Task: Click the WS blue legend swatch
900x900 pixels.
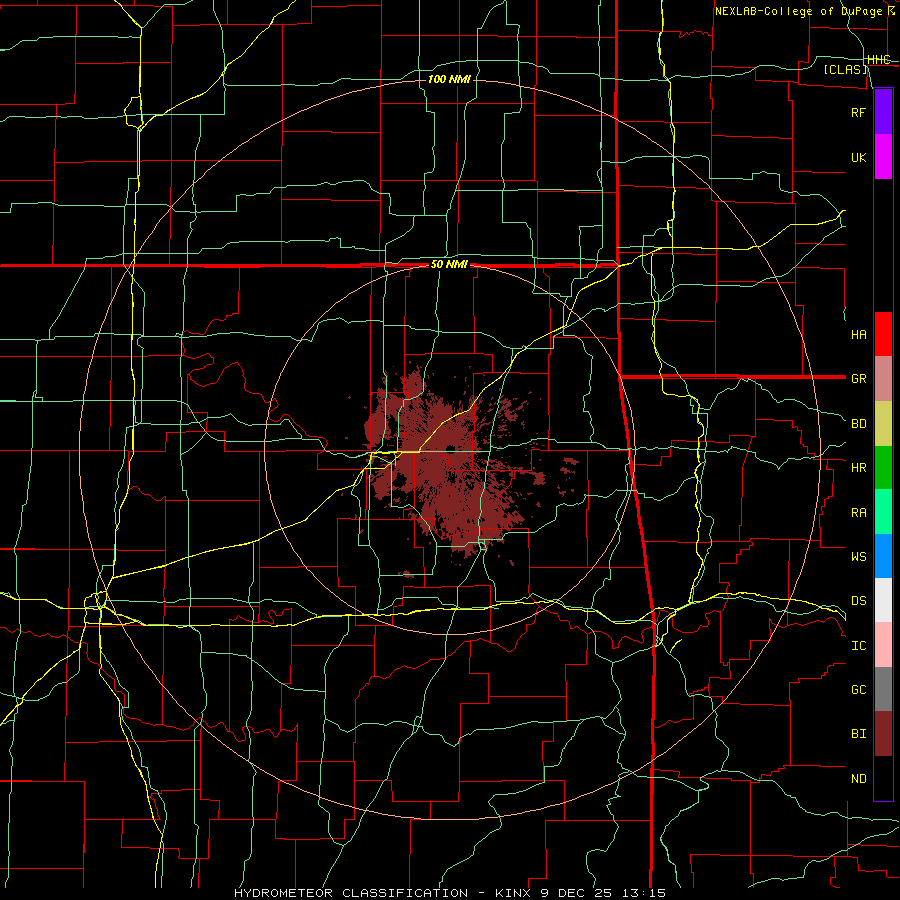Action: coord(883,556)
